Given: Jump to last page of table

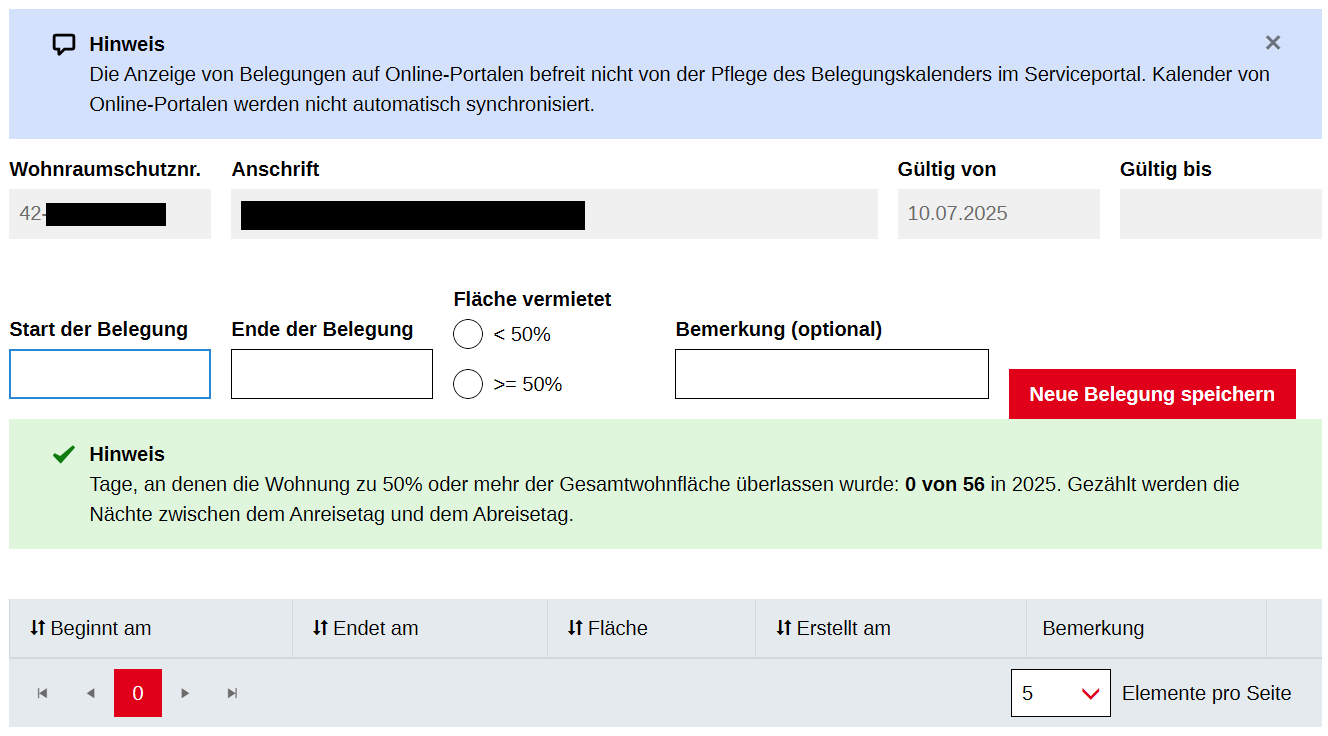Looking at the screenshot, I should pos(233,693).
